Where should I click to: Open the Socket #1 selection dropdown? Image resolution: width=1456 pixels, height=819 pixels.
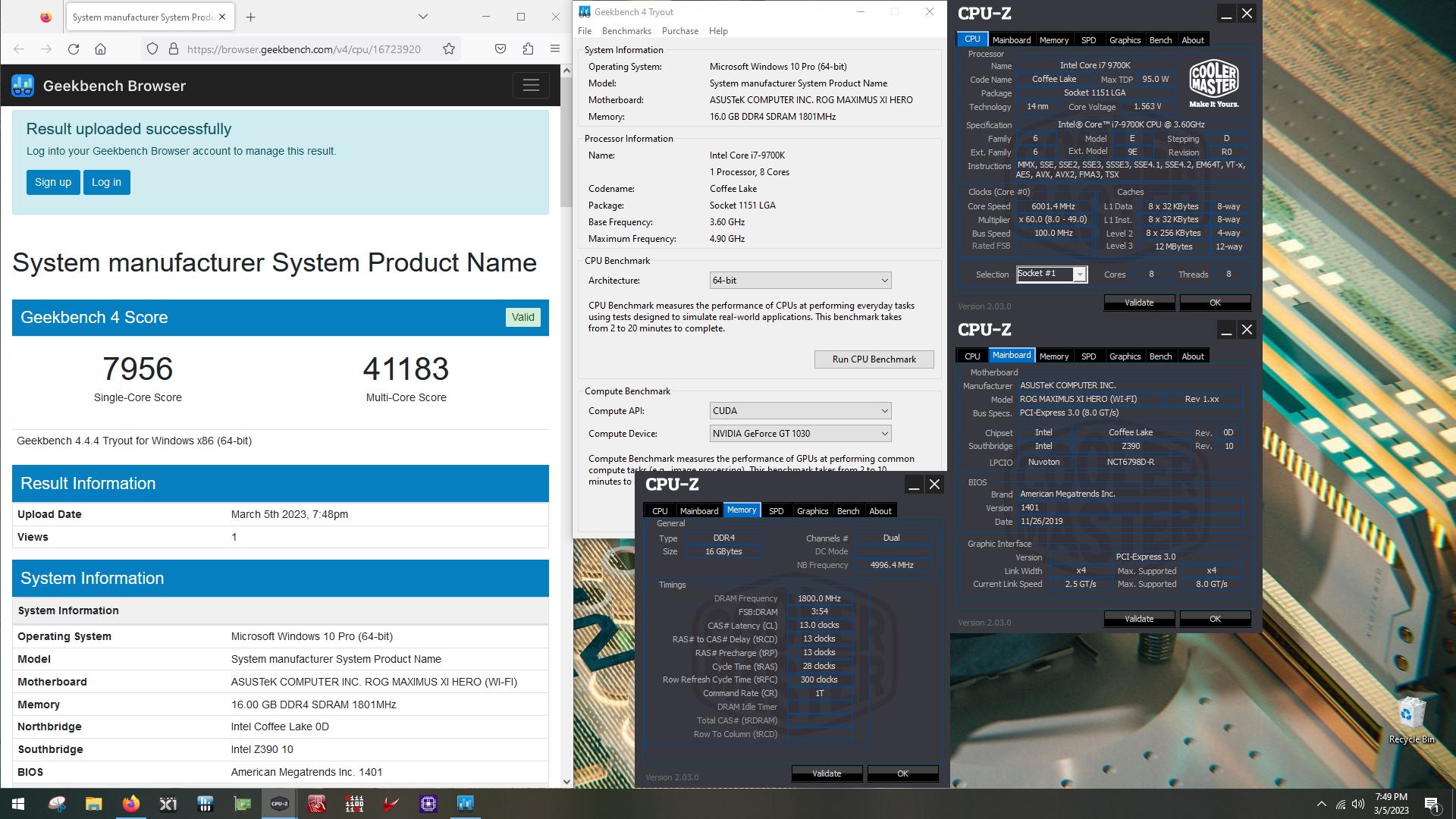1052,274
